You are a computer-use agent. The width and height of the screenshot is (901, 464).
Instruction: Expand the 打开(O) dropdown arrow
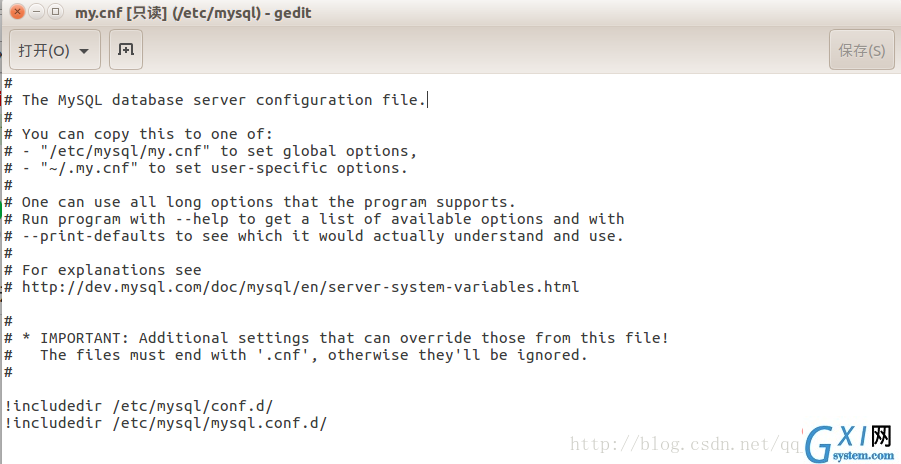click(84, 51)
